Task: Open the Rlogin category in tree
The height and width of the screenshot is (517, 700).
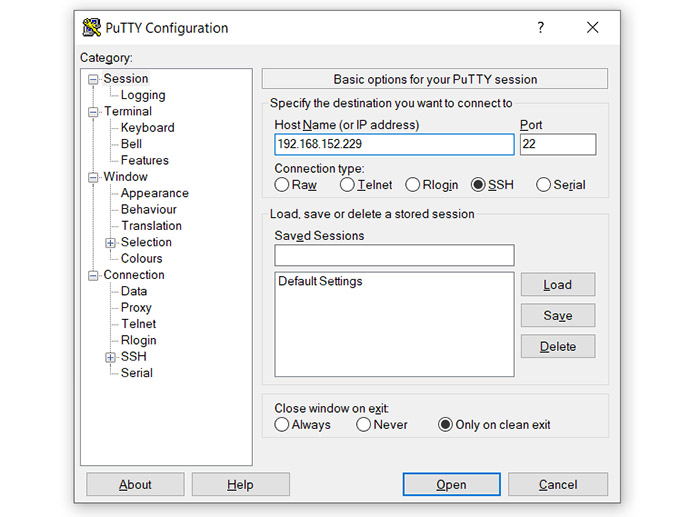Action: pyautogui.click(x=138, y=340)
